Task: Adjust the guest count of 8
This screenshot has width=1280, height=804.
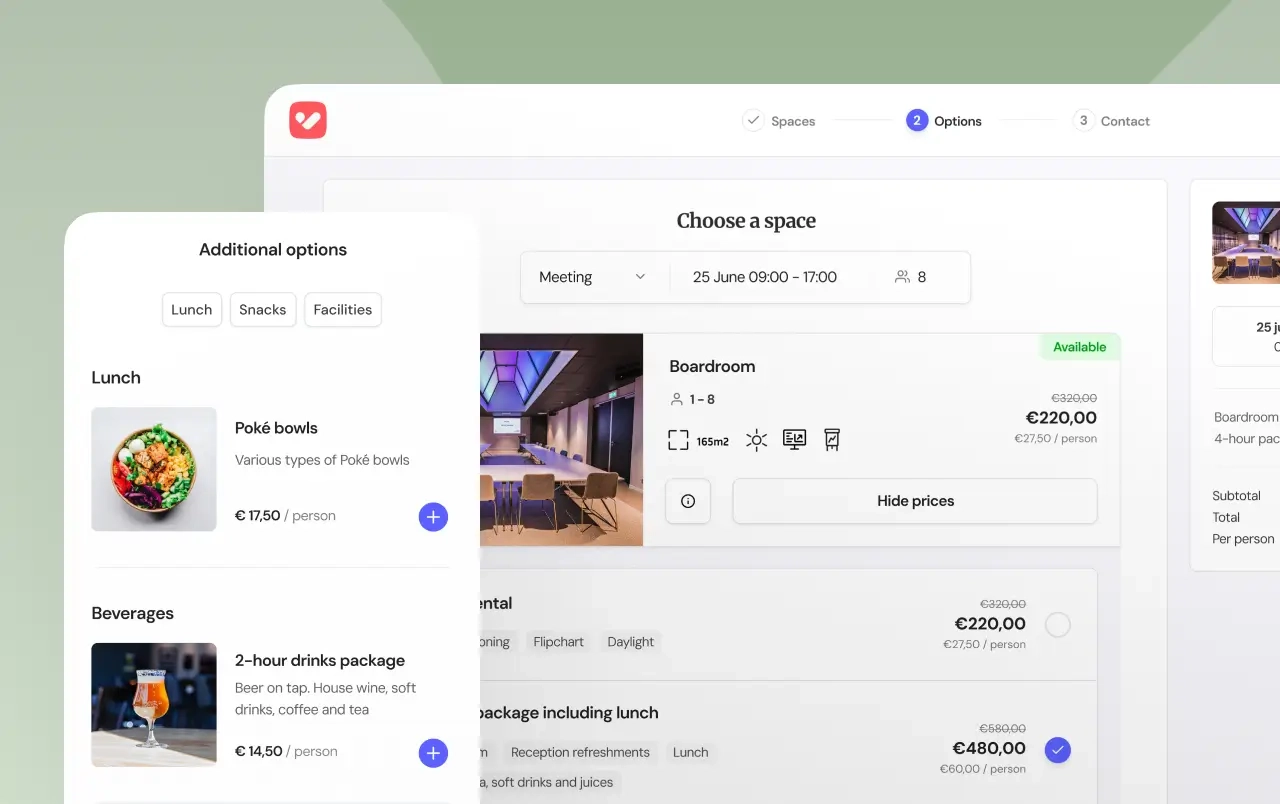Action: click(911, 277)
